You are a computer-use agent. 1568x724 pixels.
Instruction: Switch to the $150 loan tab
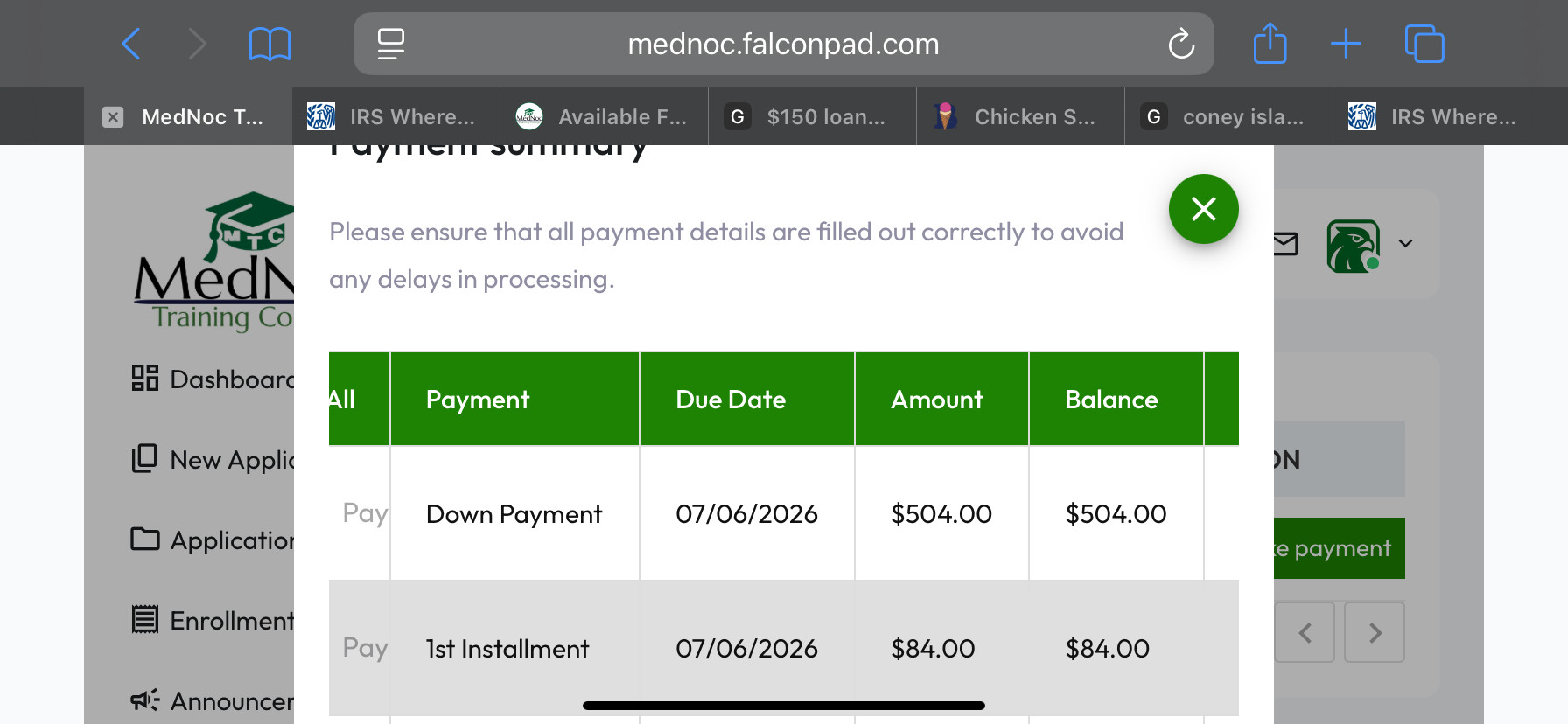coord(813,116)
